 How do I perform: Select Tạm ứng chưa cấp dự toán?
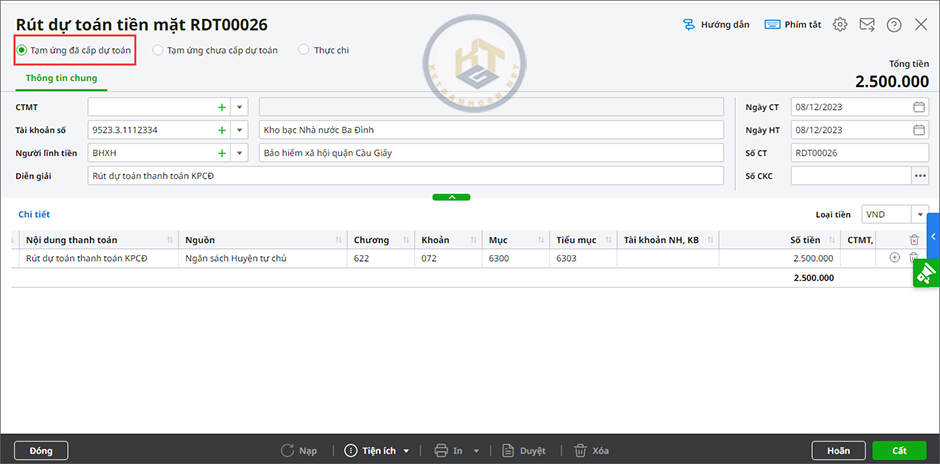pyautogui.click(x=158, y=50)
